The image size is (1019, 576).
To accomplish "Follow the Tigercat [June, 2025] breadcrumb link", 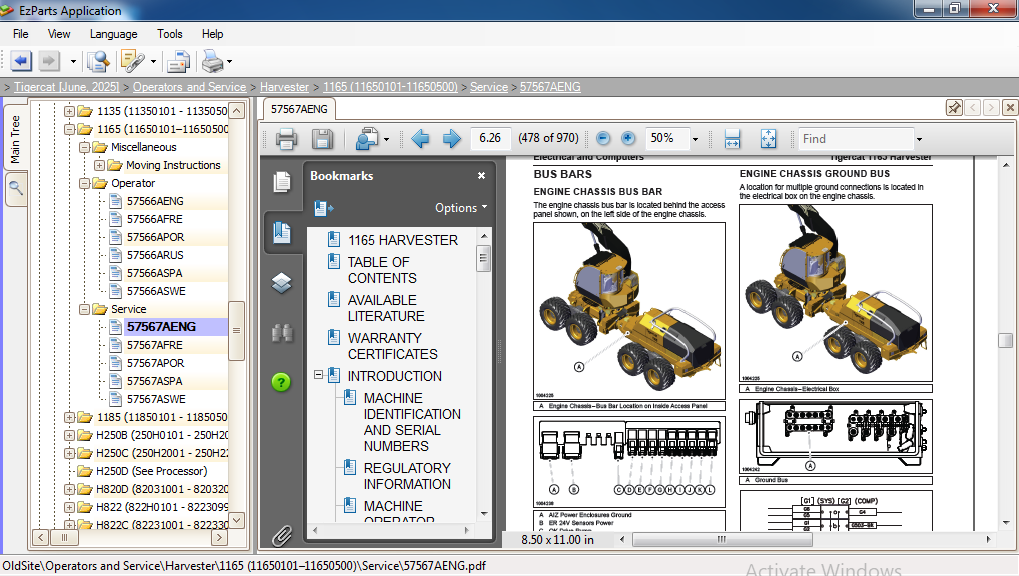I will click(67, 87).
